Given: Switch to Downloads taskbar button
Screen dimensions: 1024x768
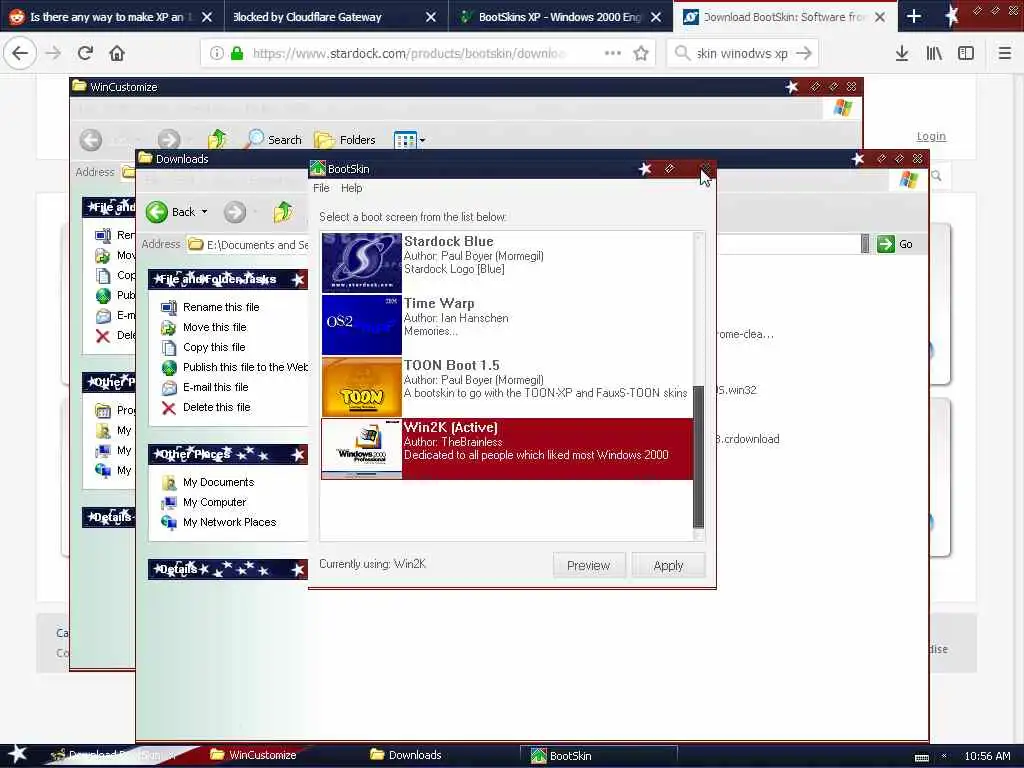Looking at the screenshot, I should tap(406, 755).
